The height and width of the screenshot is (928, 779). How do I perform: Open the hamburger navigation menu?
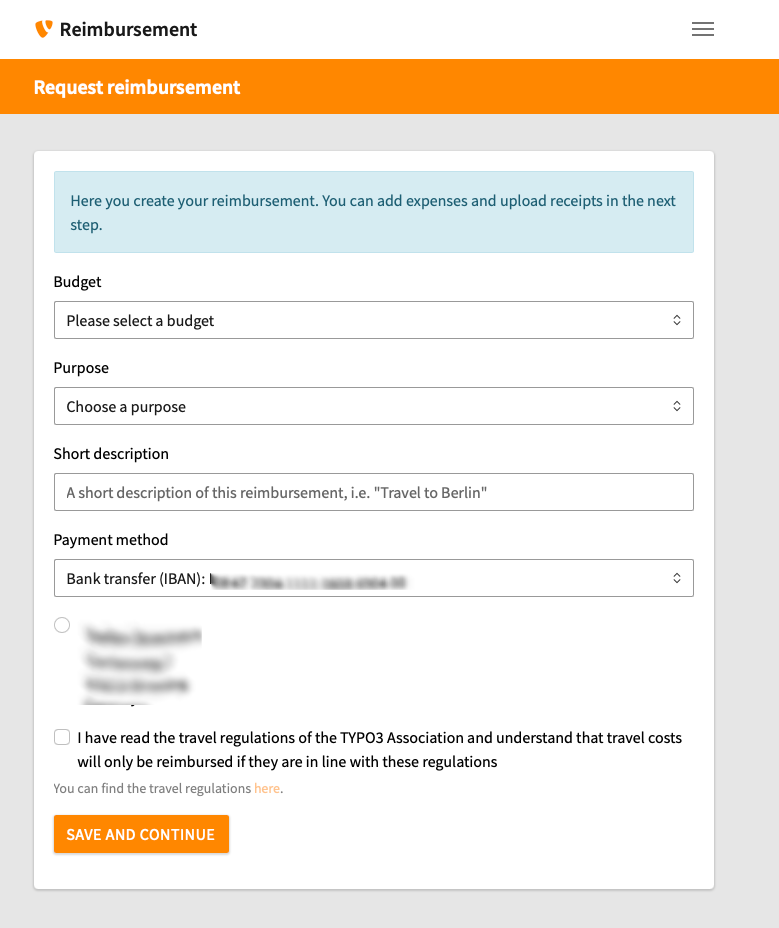[703, 29]
